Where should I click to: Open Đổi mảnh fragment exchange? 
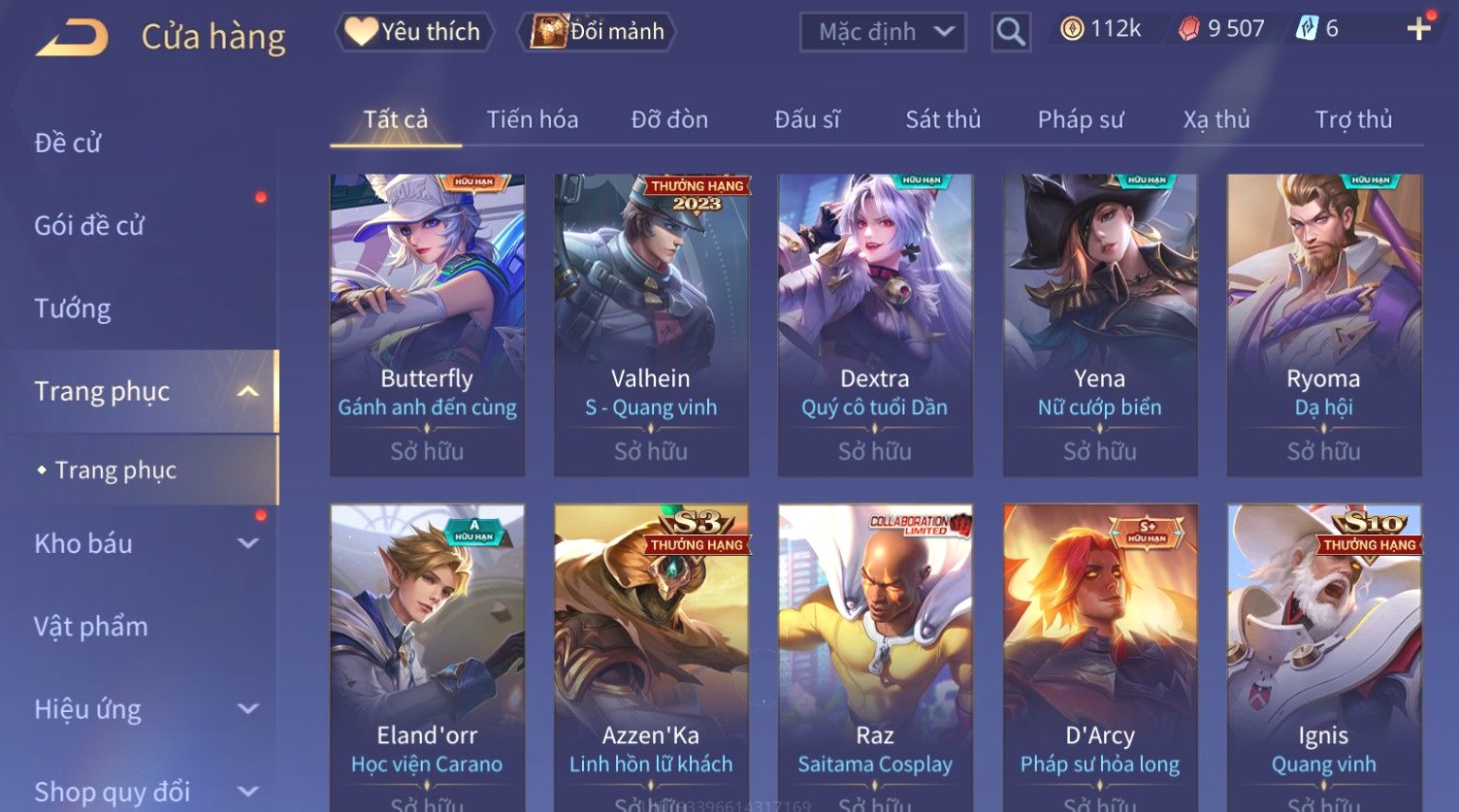pyautogui.click(x=599, y=32)
